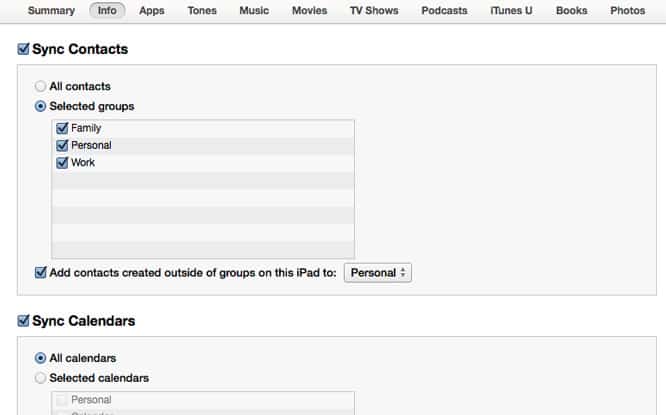Uncheck the Personal contact group
This screenshot has height=415, width=666.
(63, 145)
